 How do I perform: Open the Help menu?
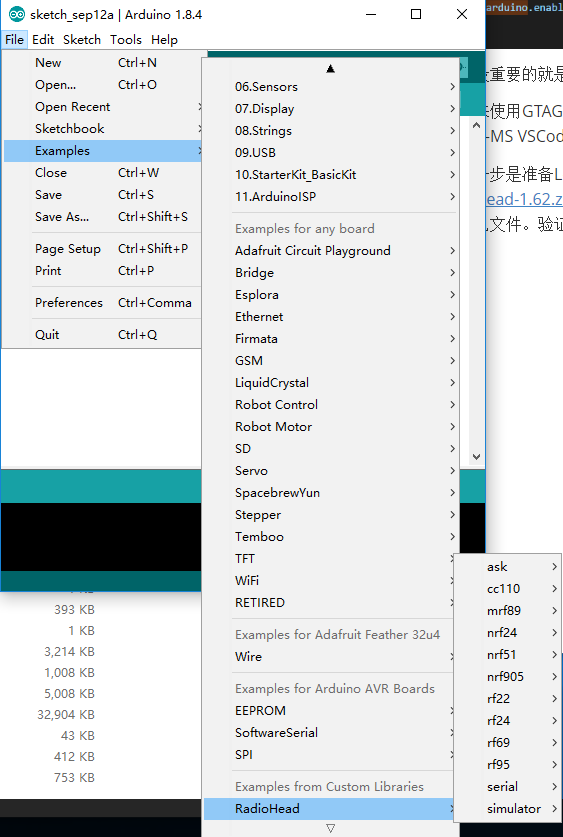coord(164,40)
